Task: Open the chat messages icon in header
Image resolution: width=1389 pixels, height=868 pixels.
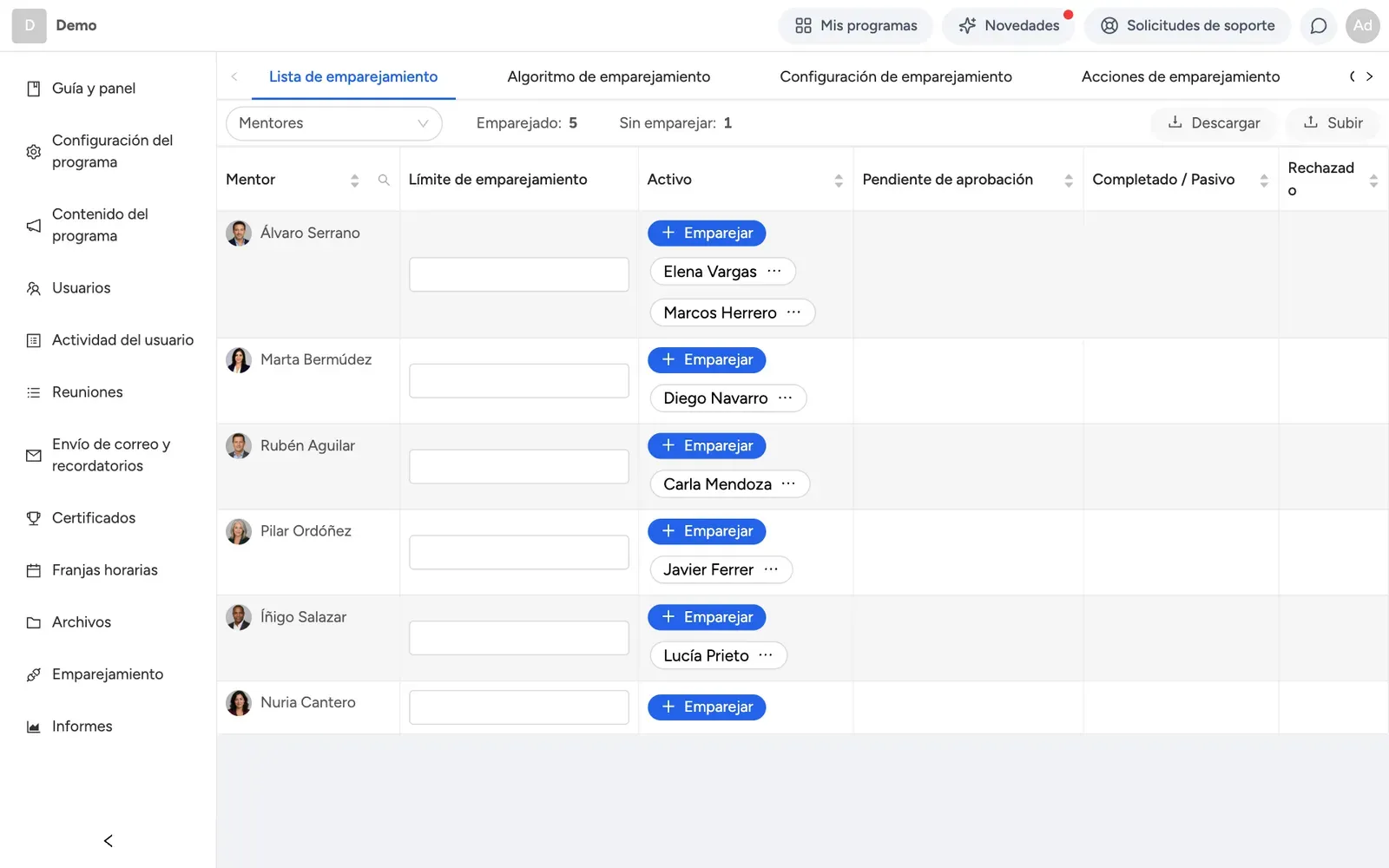Action: point(1319,26)
